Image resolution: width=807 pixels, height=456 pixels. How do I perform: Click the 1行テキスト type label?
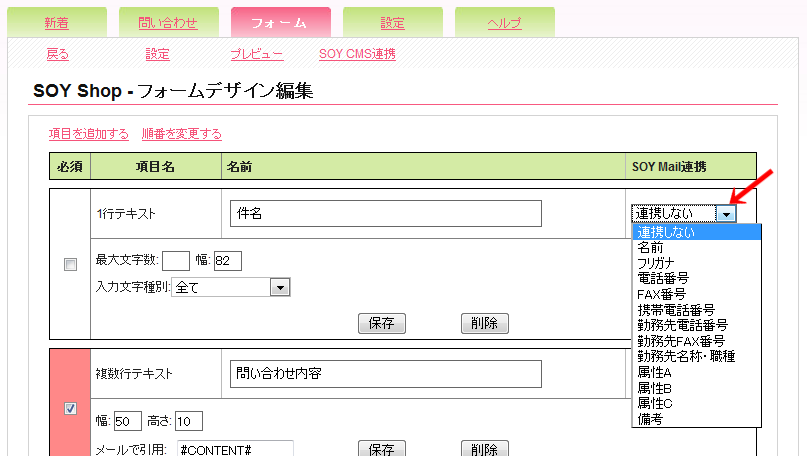126,214
